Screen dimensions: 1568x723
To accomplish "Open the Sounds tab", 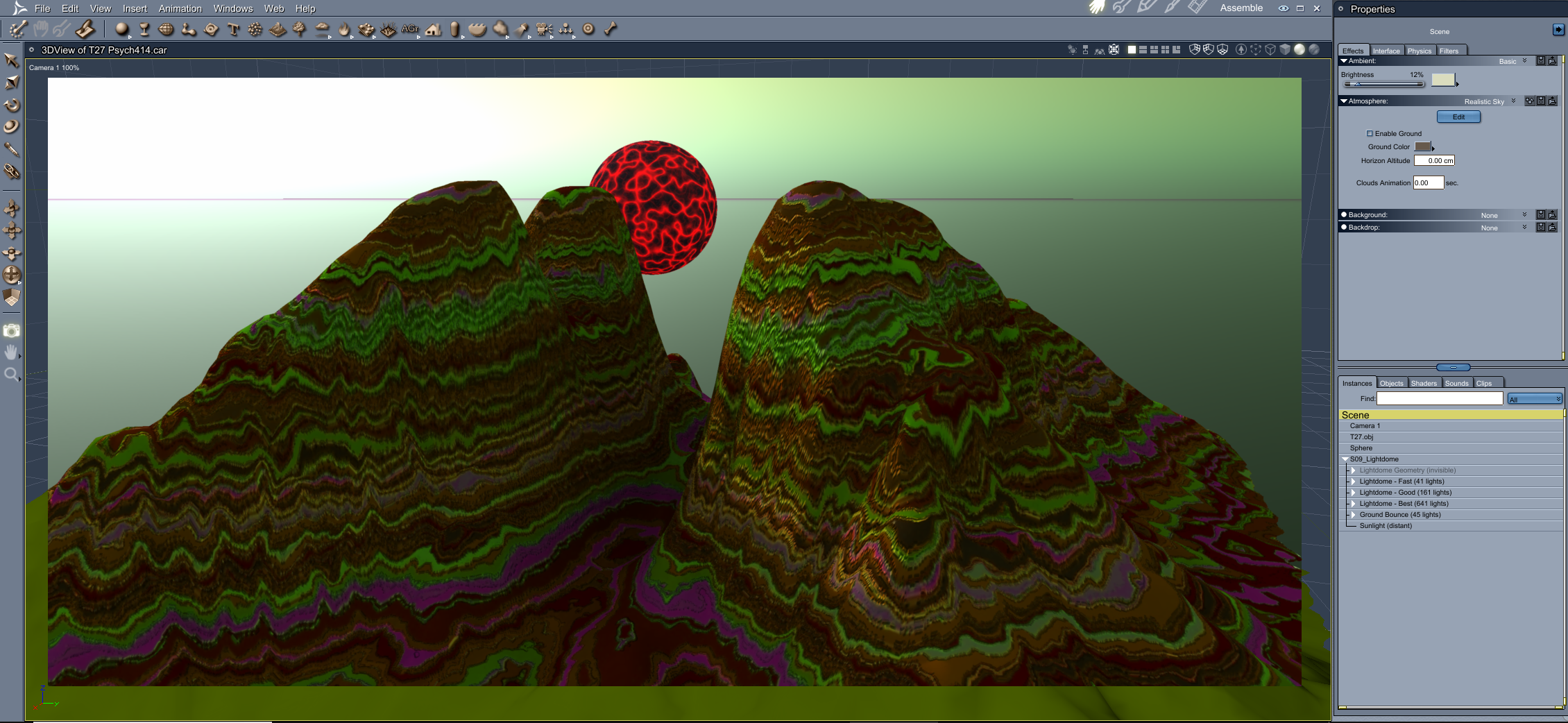I will 1456,383.
